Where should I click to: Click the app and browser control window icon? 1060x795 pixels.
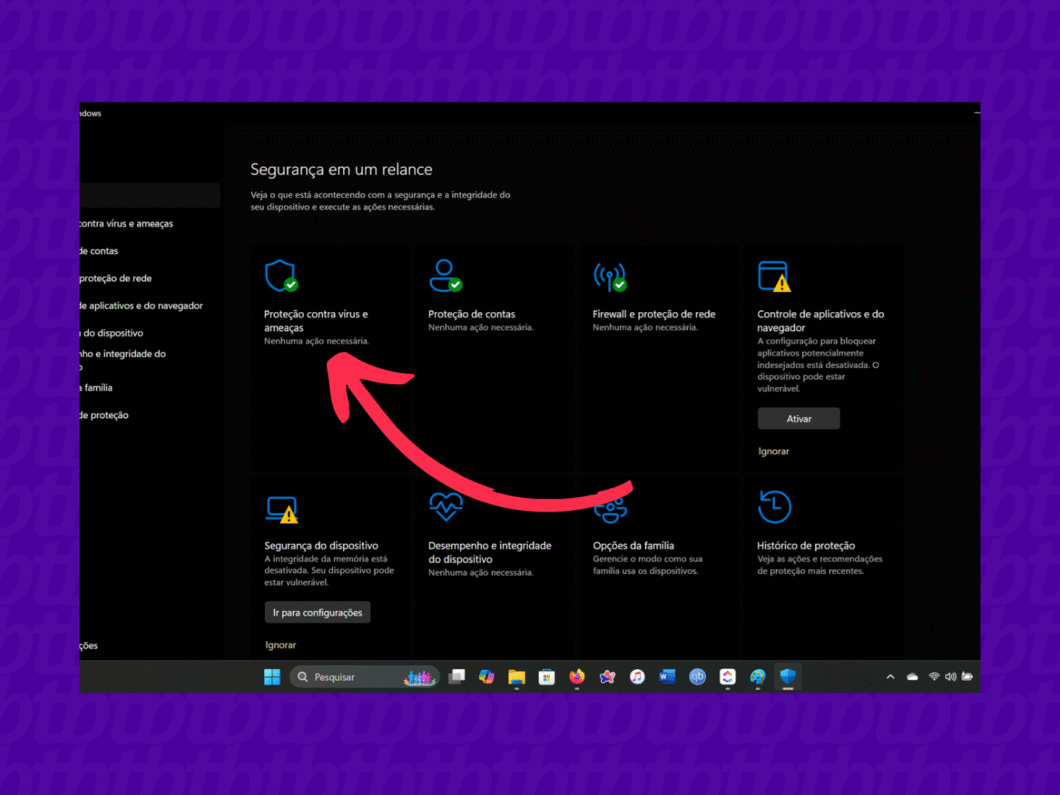click(x=774, y=276)
